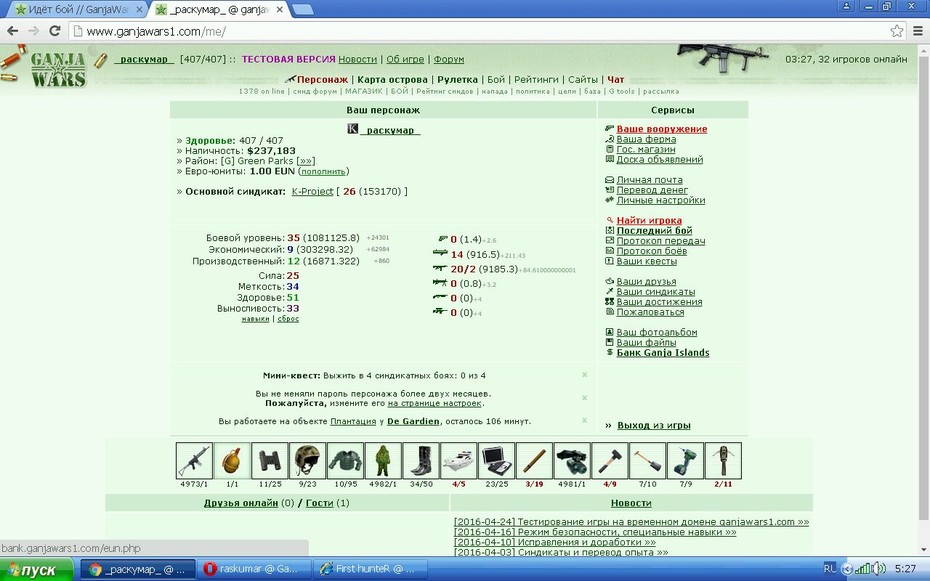Open the De Gardien player link
The width and height of the screenshot is (930, 581).
(413, 422)
